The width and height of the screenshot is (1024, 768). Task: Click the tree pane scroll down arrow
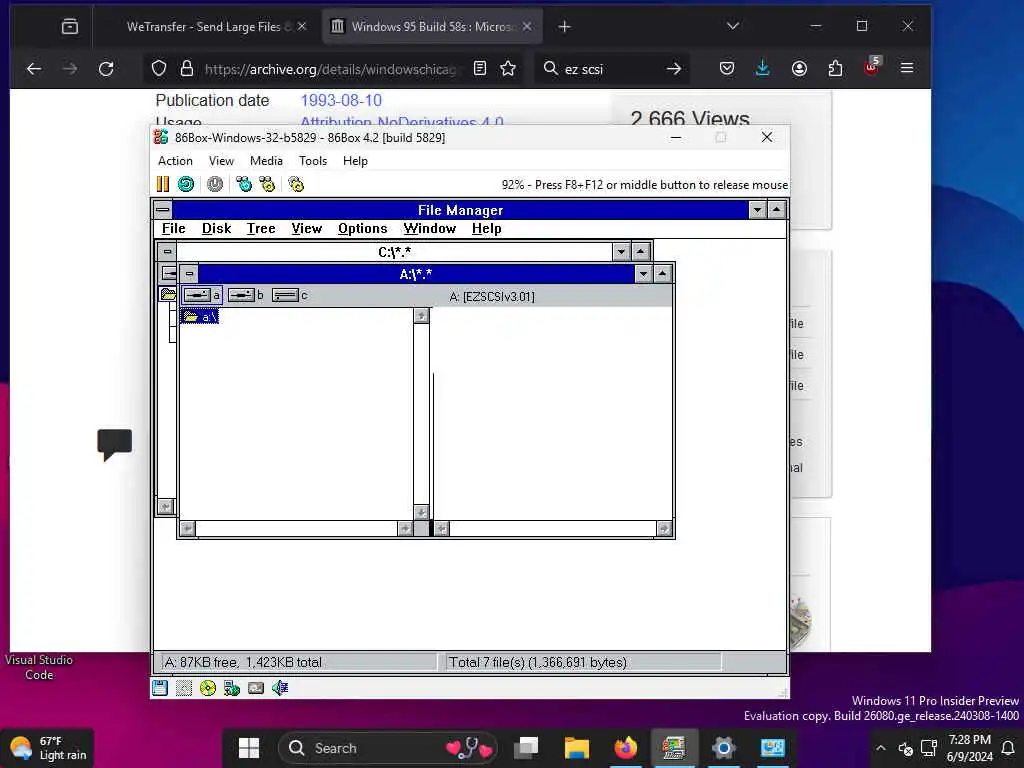pyautogui.click(x=421, y=513)
